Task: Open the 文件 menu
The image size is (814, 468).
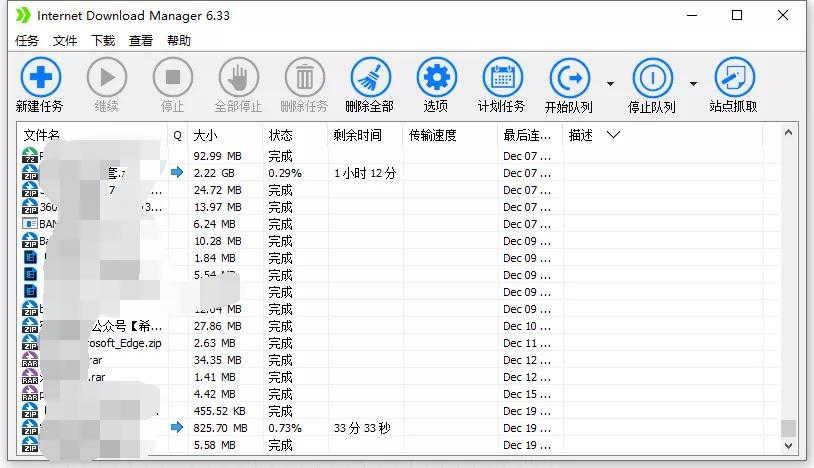Action: (65, 40)
